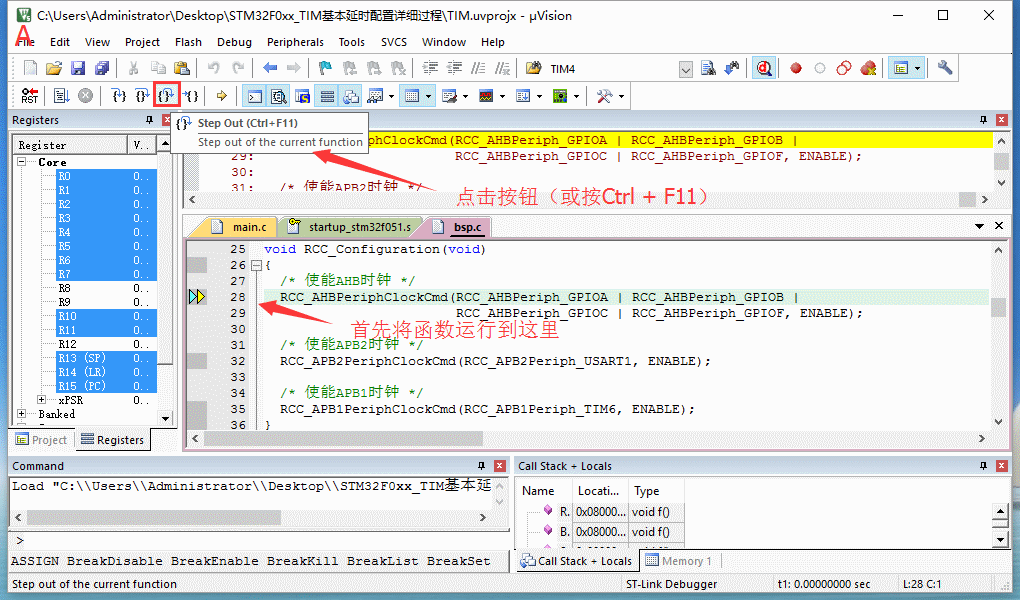Reset the CPU with the RST icon
The image size is (1020, 600).
point(30,96)
